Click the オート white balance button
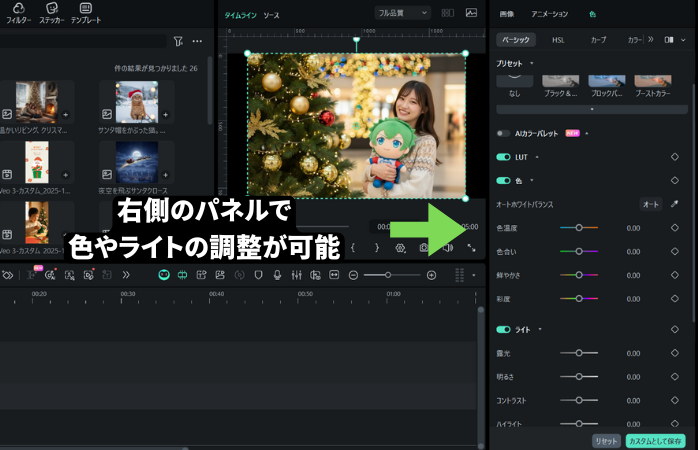 [651, 204]
